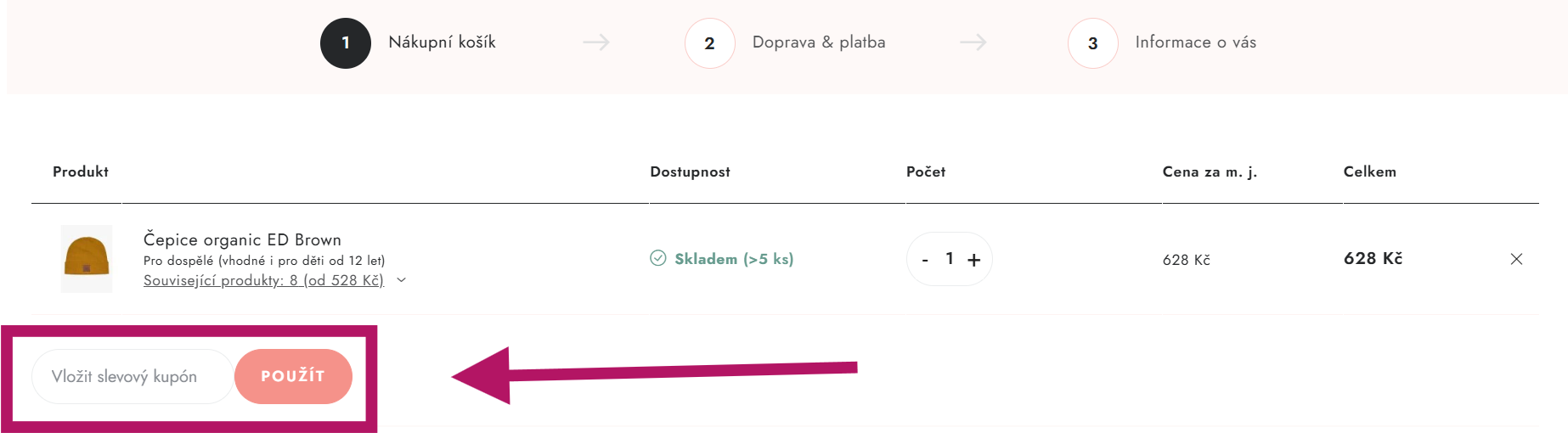Screen dimensions: 1568x433
Task: Remove the cap from the cart
Action: (x=1516, y=259)
